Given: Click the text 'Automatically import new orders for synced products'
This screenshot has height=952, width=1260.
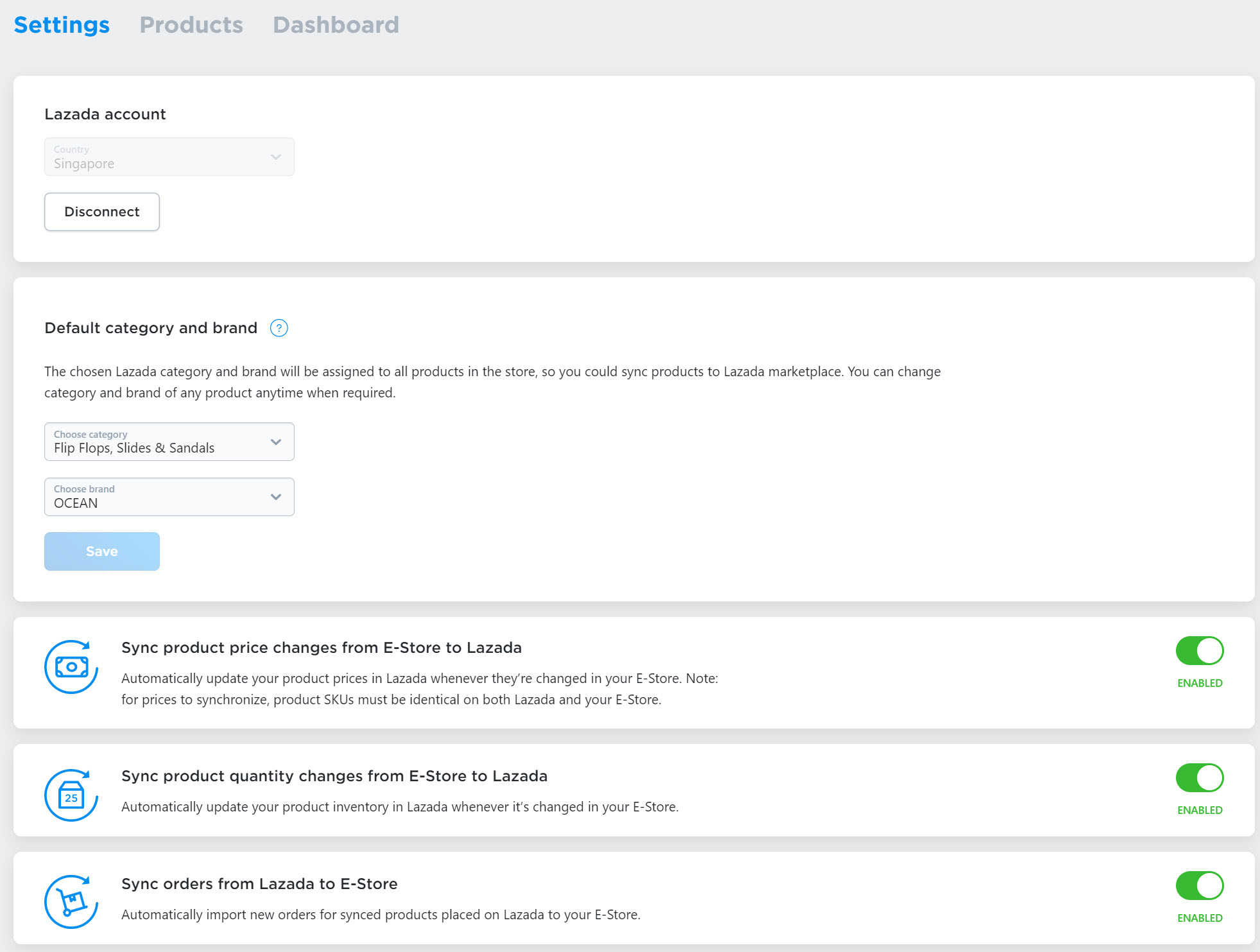Looking at the screenshot, I should click(381, 915).
